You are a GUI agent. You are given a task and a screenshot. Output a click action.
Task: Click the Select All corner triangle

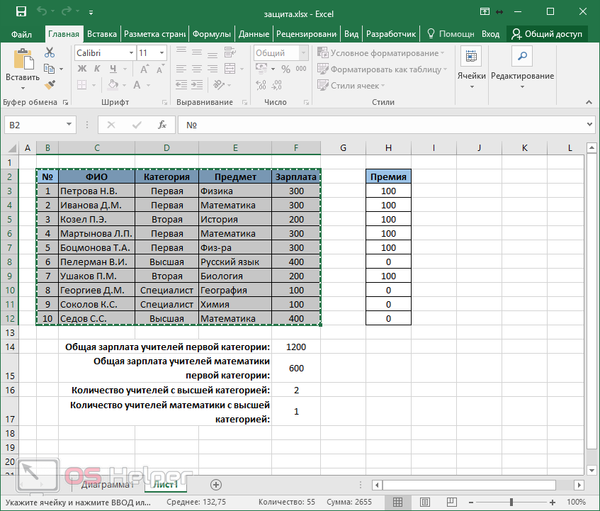pyautogui.click(x=11, y=148)
